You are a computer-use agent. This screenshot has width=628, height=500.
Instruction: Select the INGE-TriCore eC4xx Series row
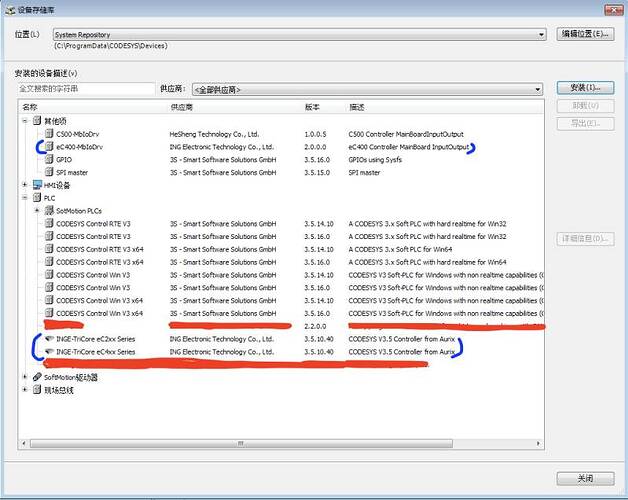[x=280, y=352]
